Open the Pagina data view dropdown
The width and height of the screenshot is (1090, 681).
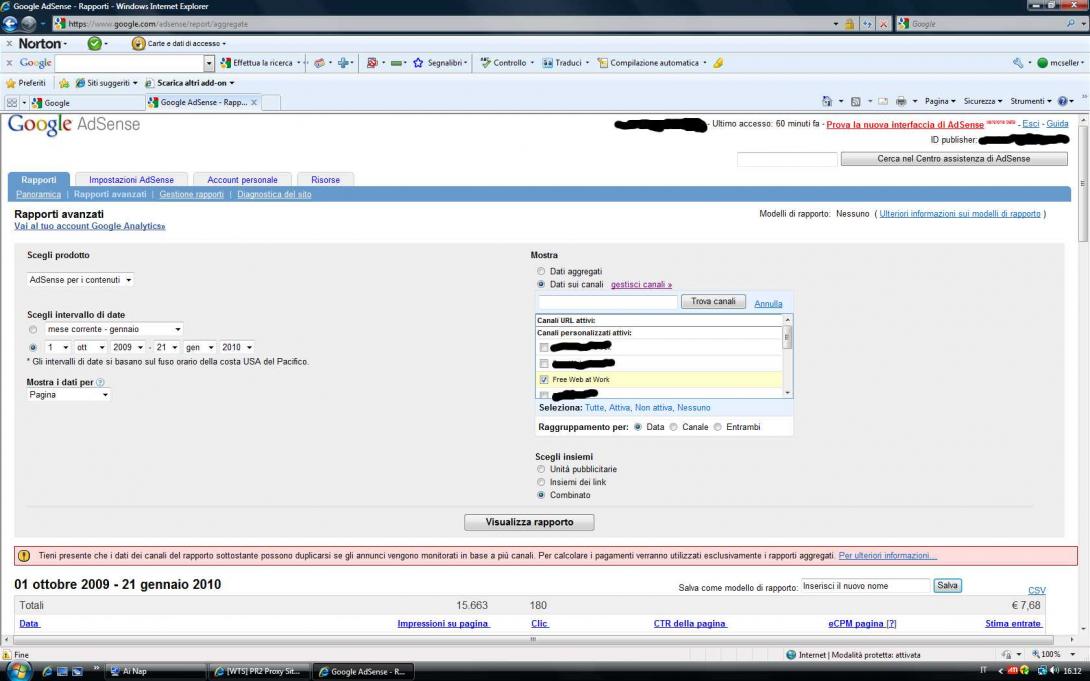68,395
